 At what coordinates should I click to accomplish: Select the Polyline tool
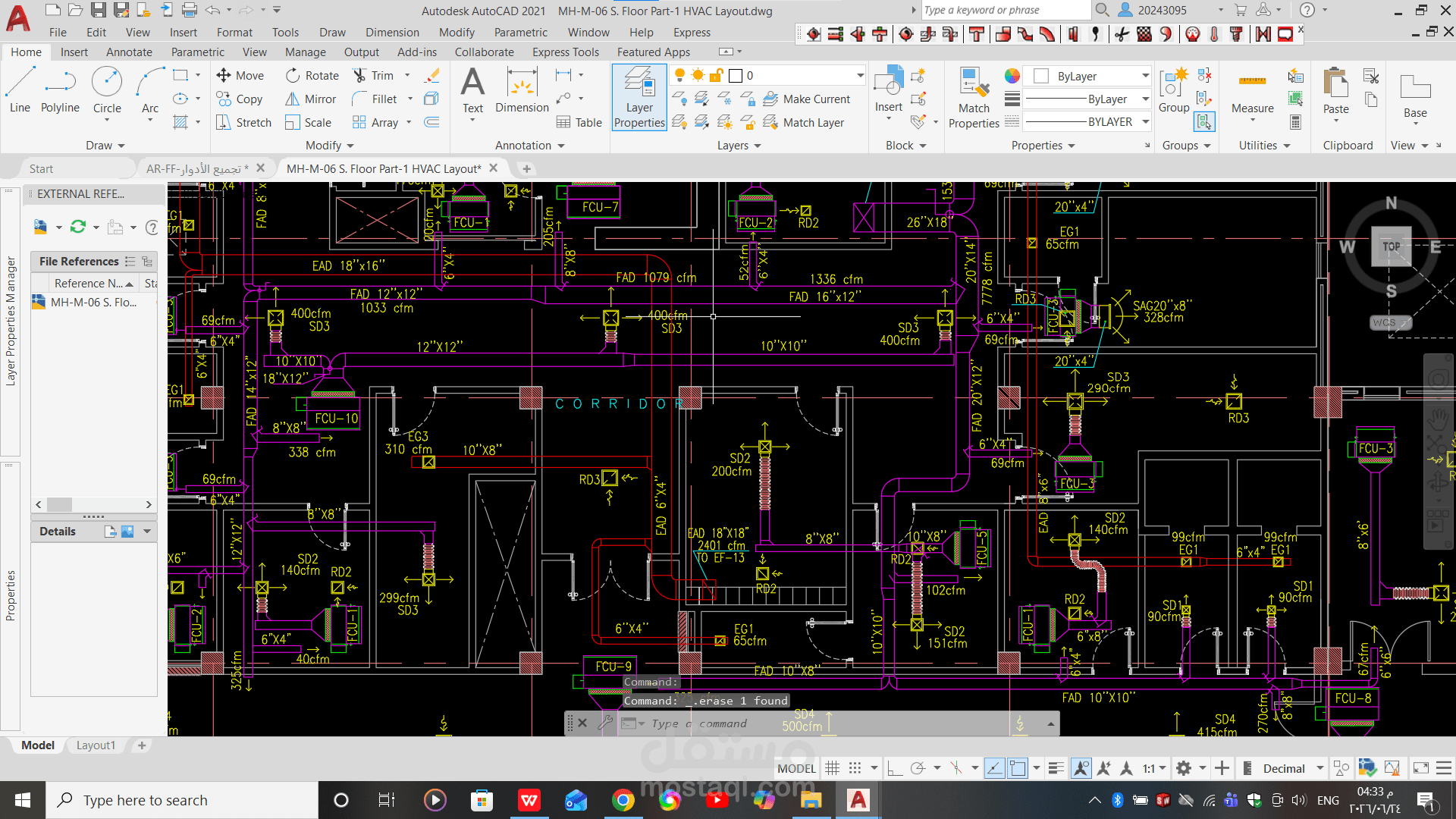coord(60,90)
